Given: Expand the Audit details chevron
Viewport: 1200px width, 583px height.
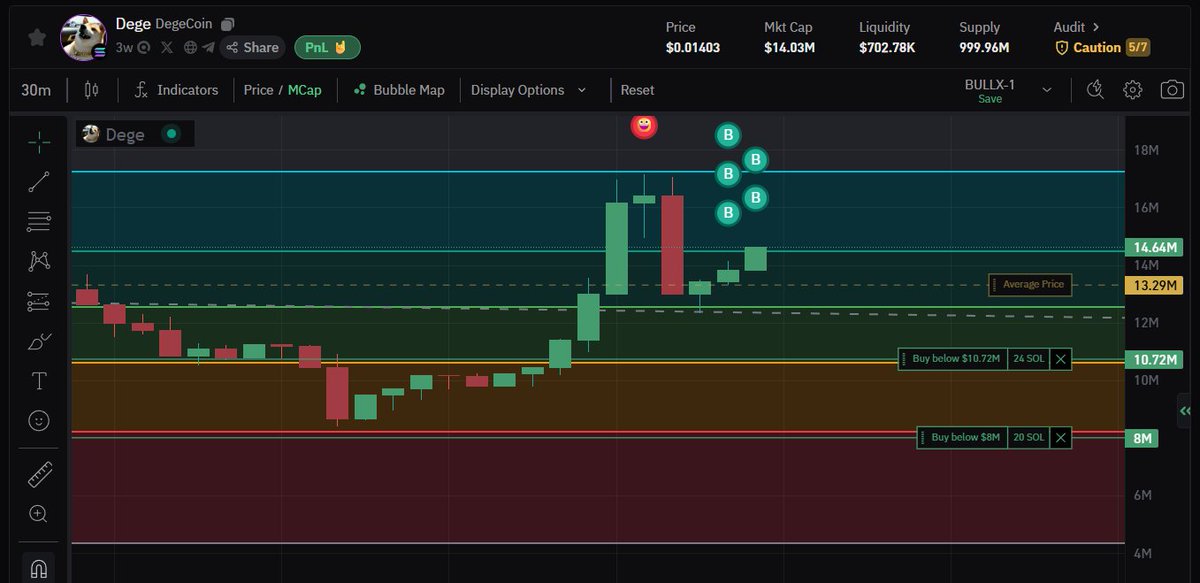Looking at the screenshot, I should tap(1096, 27).
